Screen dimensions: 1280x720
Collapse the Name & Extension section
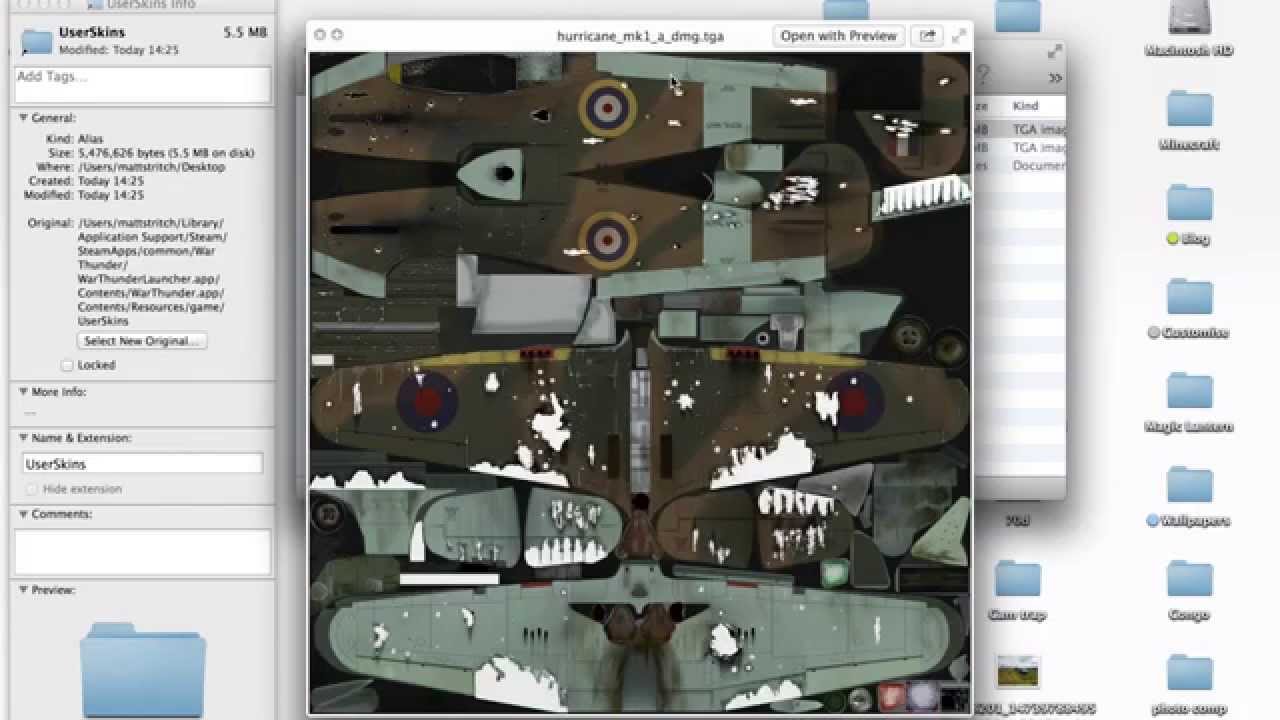[x=23, y=438]
